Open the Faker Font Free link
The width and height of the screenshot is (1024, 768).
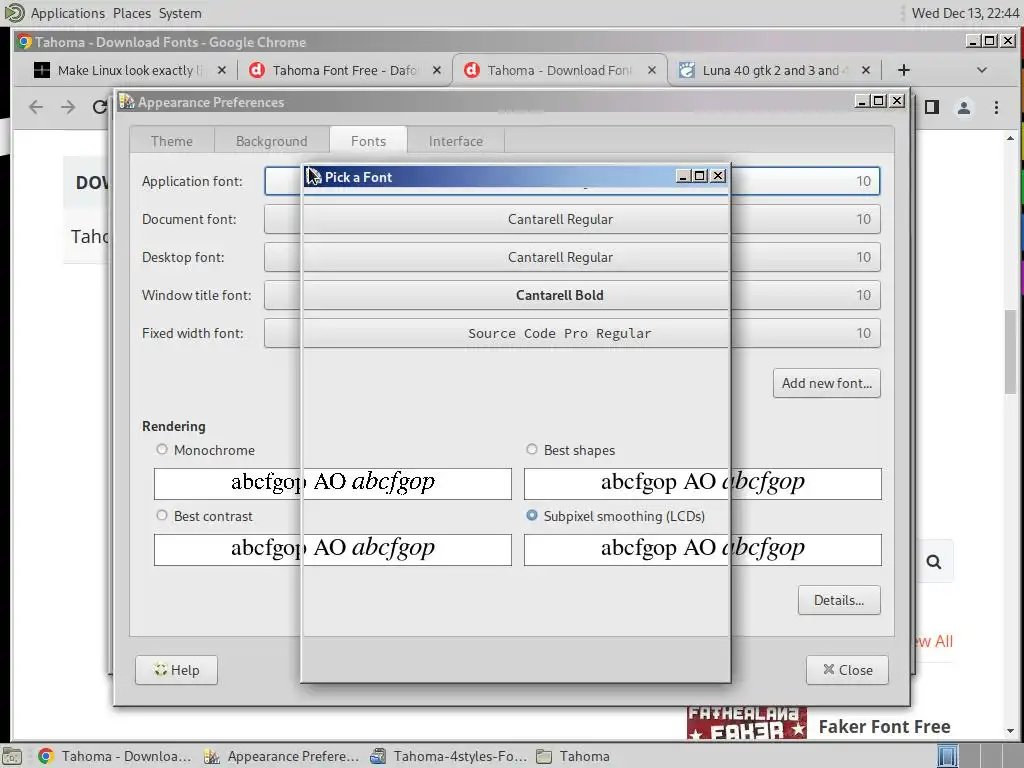click(884, 727)
